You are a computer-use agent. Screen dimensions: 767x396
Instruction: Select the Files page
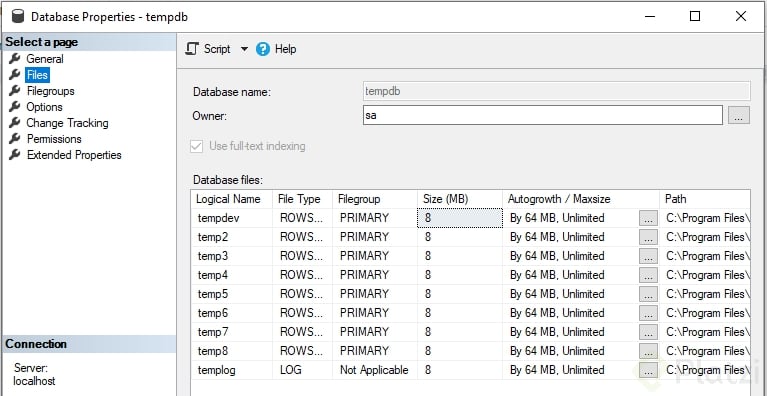37,75
